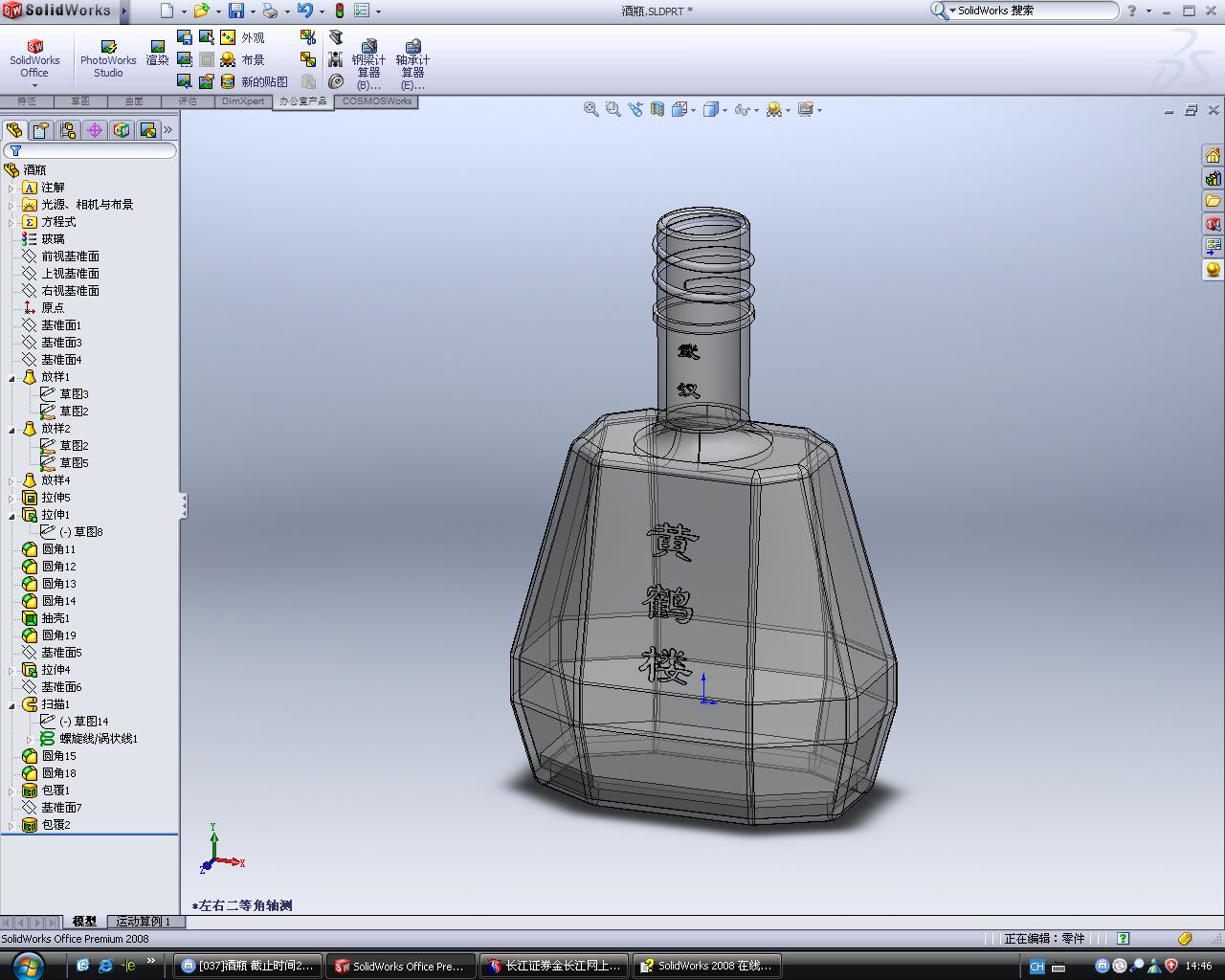The width and height of the screenshot is (1225, 980).
Task: Click the render to file icon
Action: click(x=185, y=37)
